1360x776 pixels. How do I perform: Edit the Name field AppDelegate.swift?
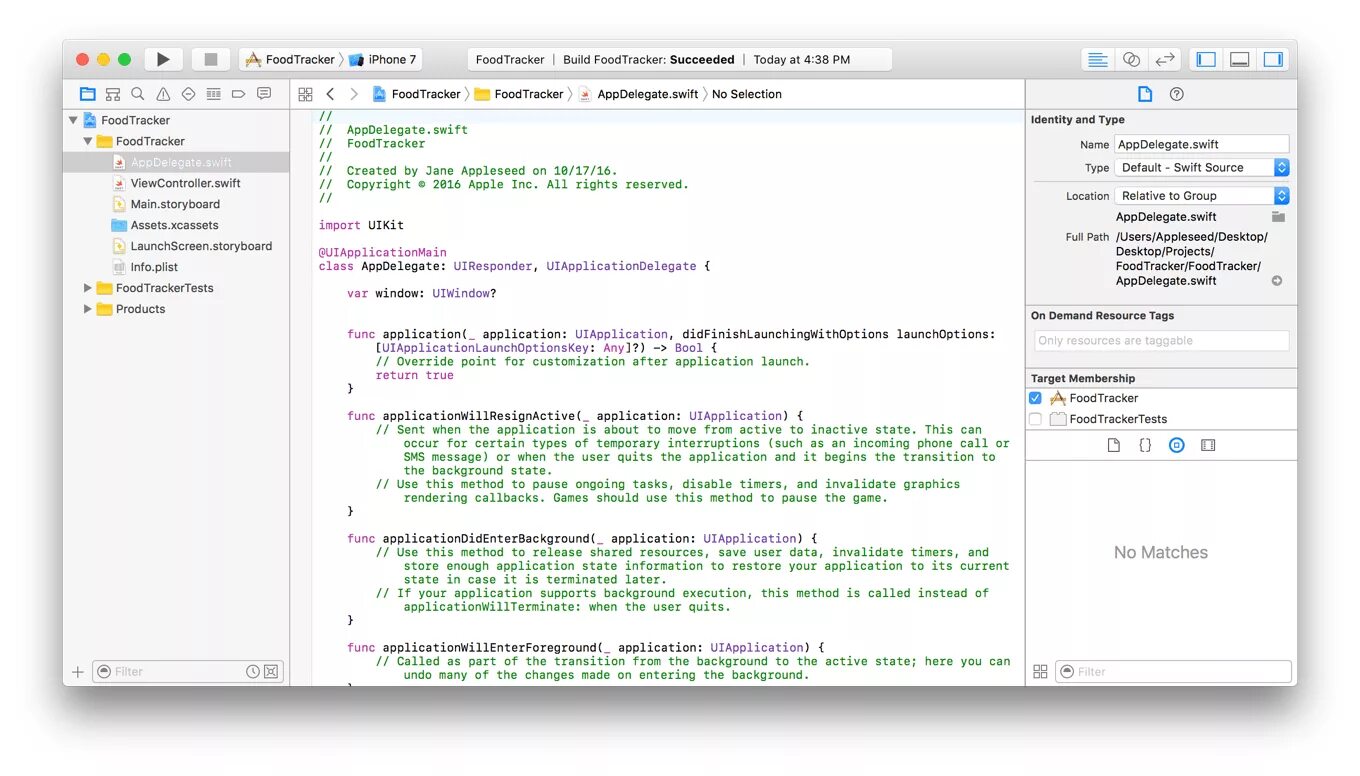tap(1202, 144)
